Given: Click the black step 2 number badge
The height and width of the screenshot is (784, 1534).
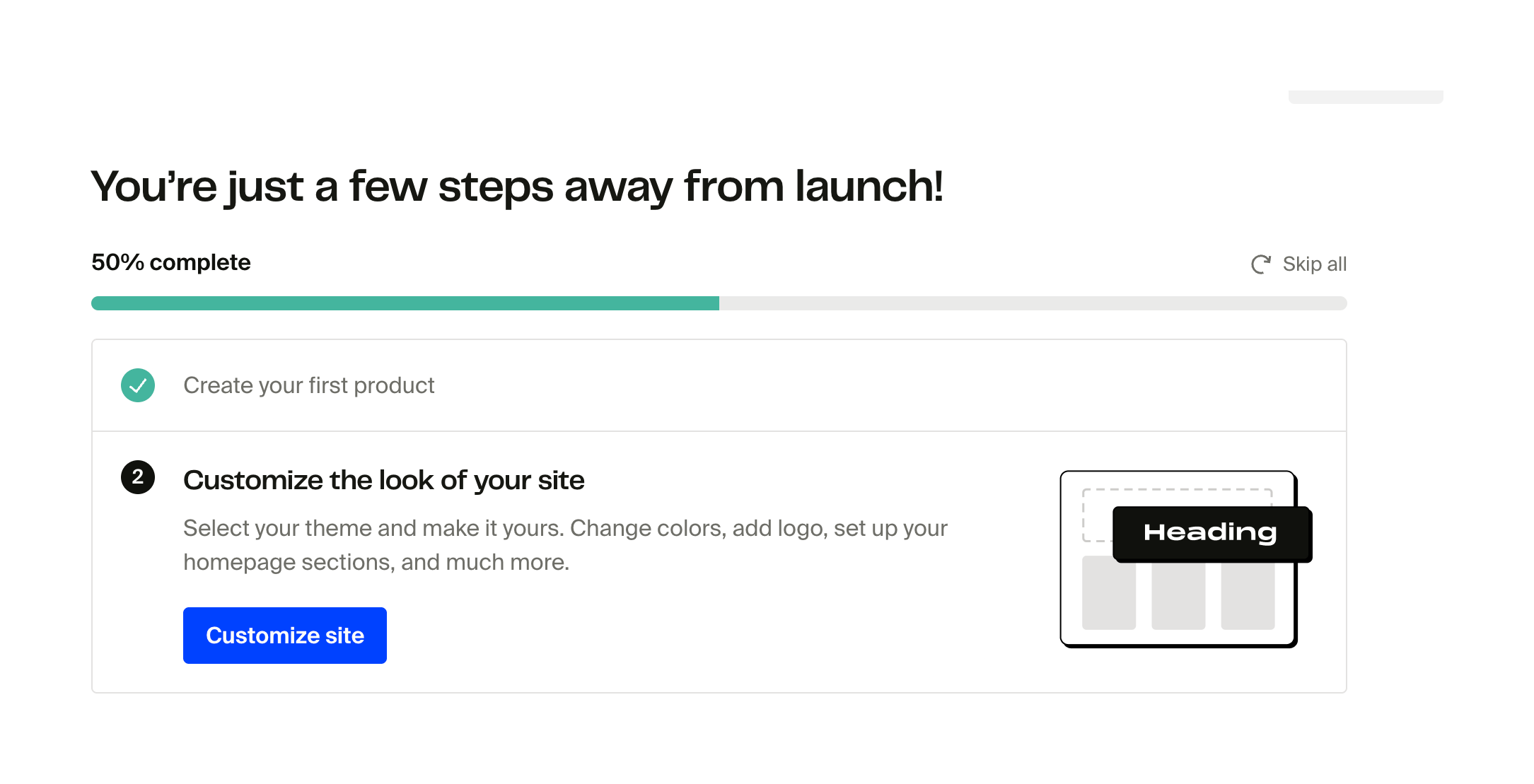Looking at the screenshot, I should [x=138, y=477].
